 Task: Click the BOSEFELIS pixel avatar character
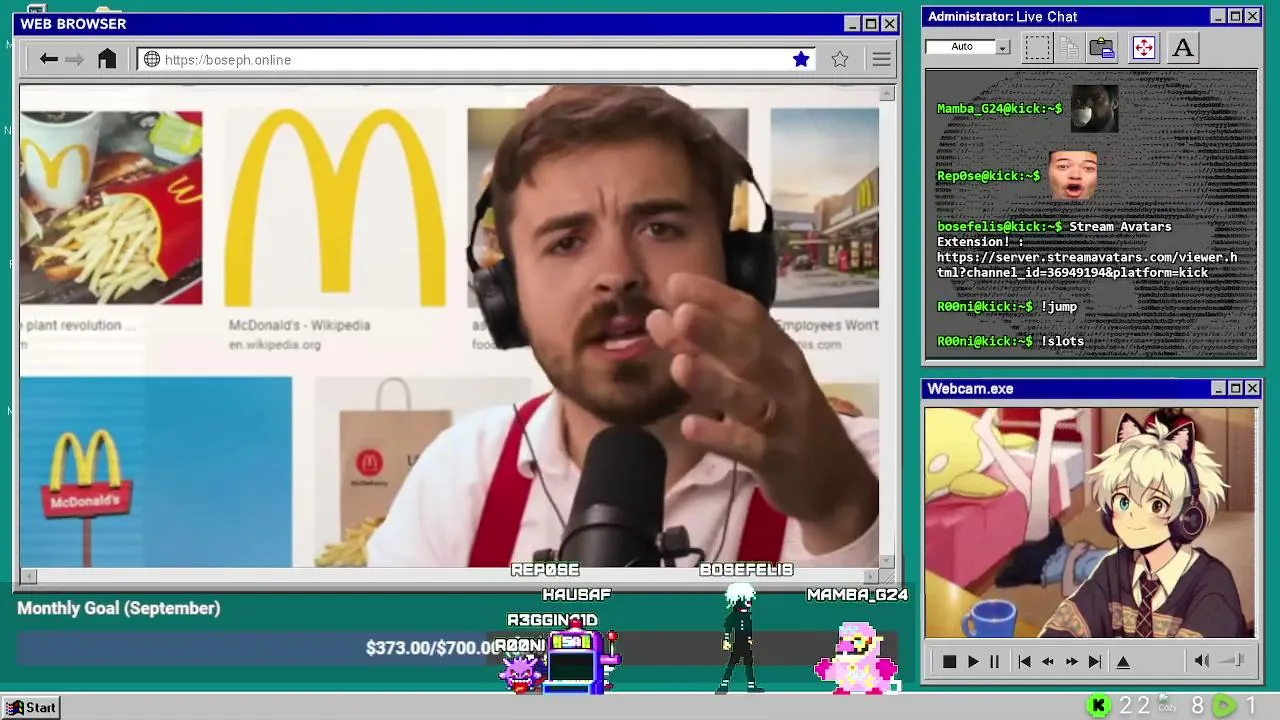(x=740, y=638)
